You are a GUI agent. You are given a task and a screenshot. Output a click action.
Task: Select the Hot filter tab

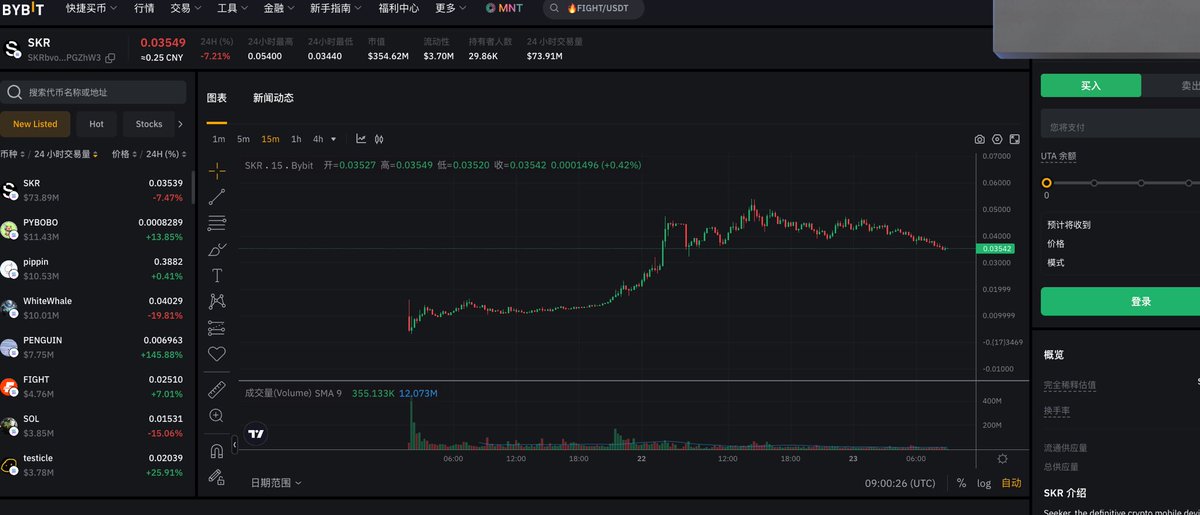coord(96,124)
